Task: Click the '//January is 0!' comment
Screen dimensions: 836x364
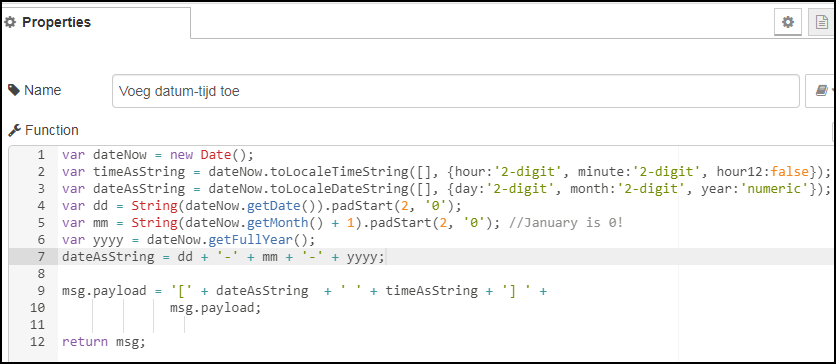Action: [565, 223]
